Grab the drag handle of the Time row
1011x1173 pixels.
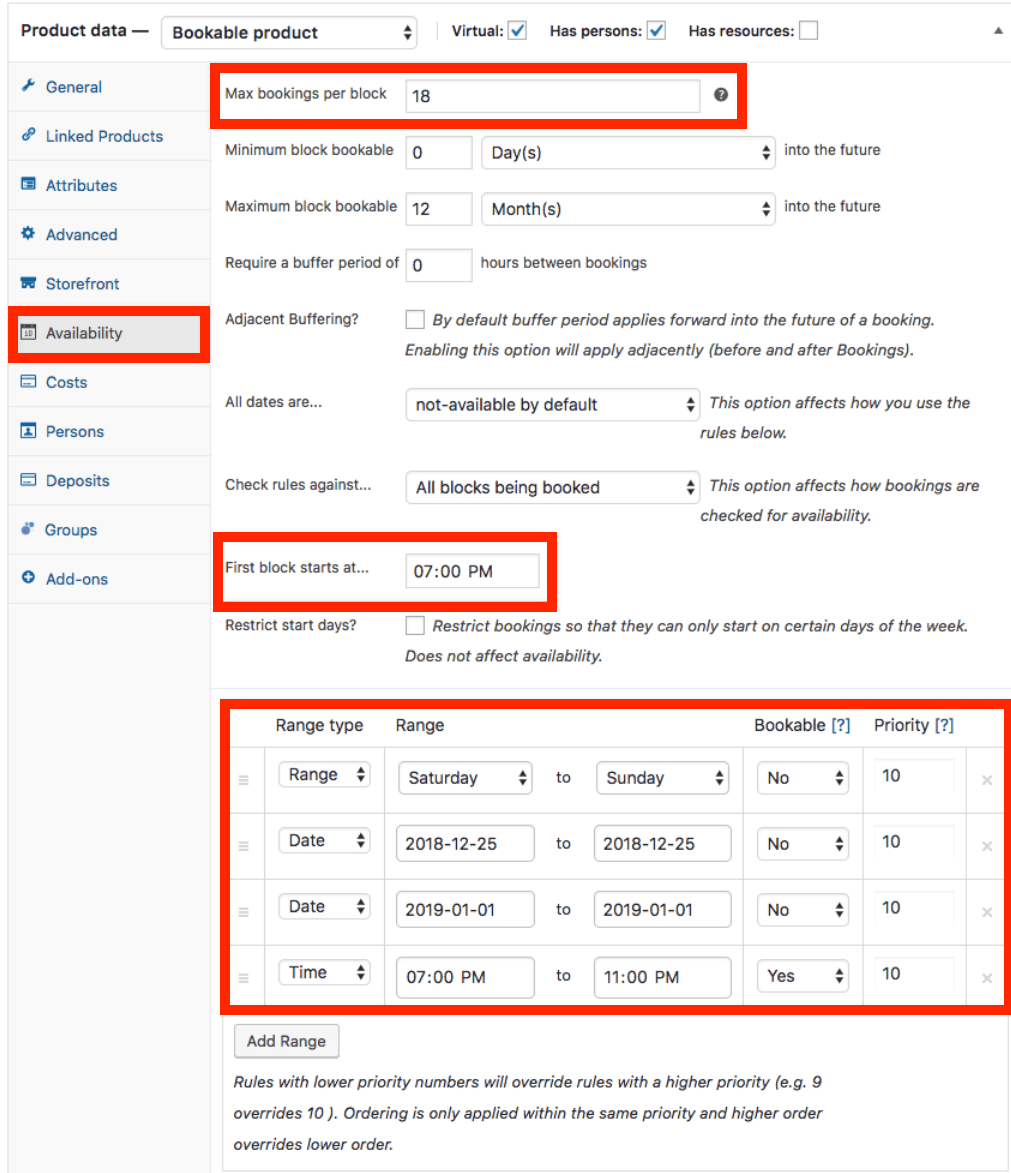(x=244, y=978)
